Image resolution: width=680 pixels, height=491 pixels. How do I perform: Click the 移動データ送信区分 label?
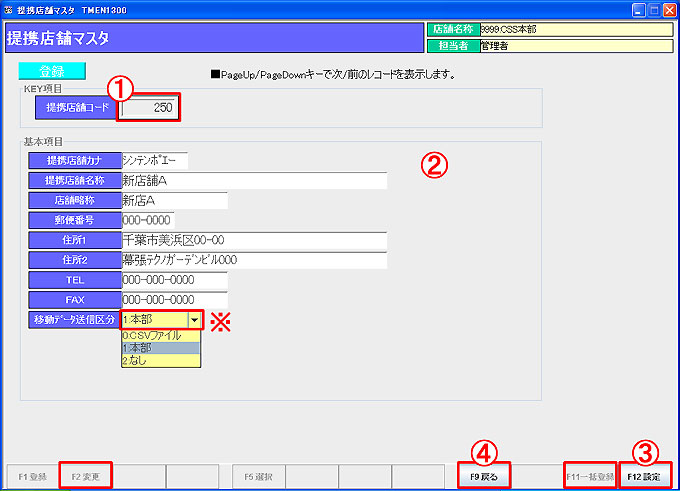(74, 320)
